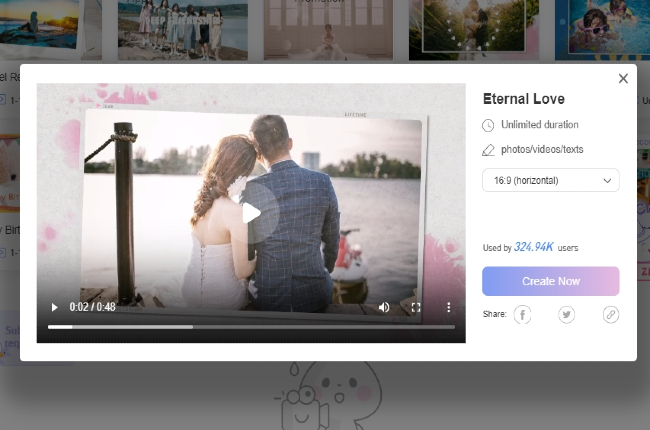Share the template on Facebook
650x430 pixels.
pyautogui.click(x=522, y=314)
